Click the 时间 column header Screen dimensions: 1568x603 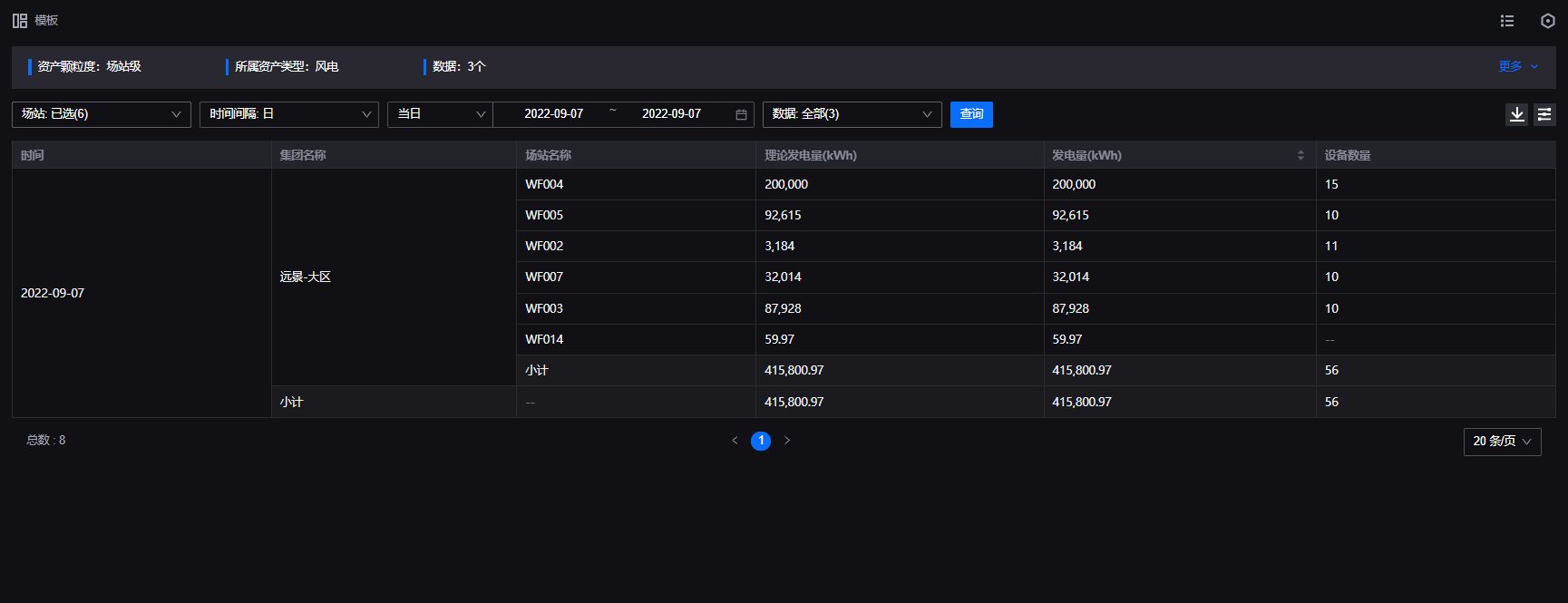(141, 155)
